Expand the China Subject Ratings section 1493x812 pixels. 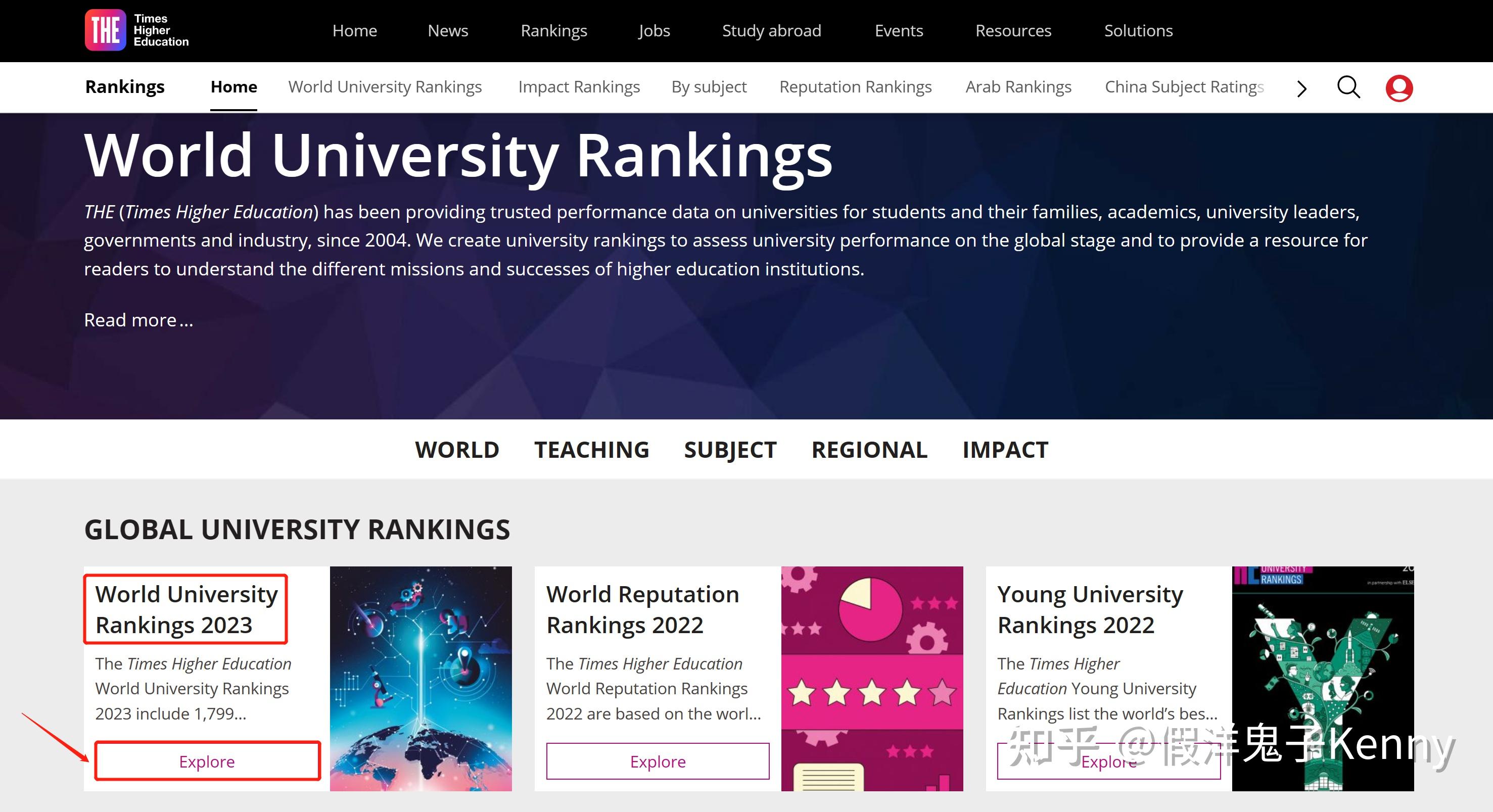(1184, 87)
